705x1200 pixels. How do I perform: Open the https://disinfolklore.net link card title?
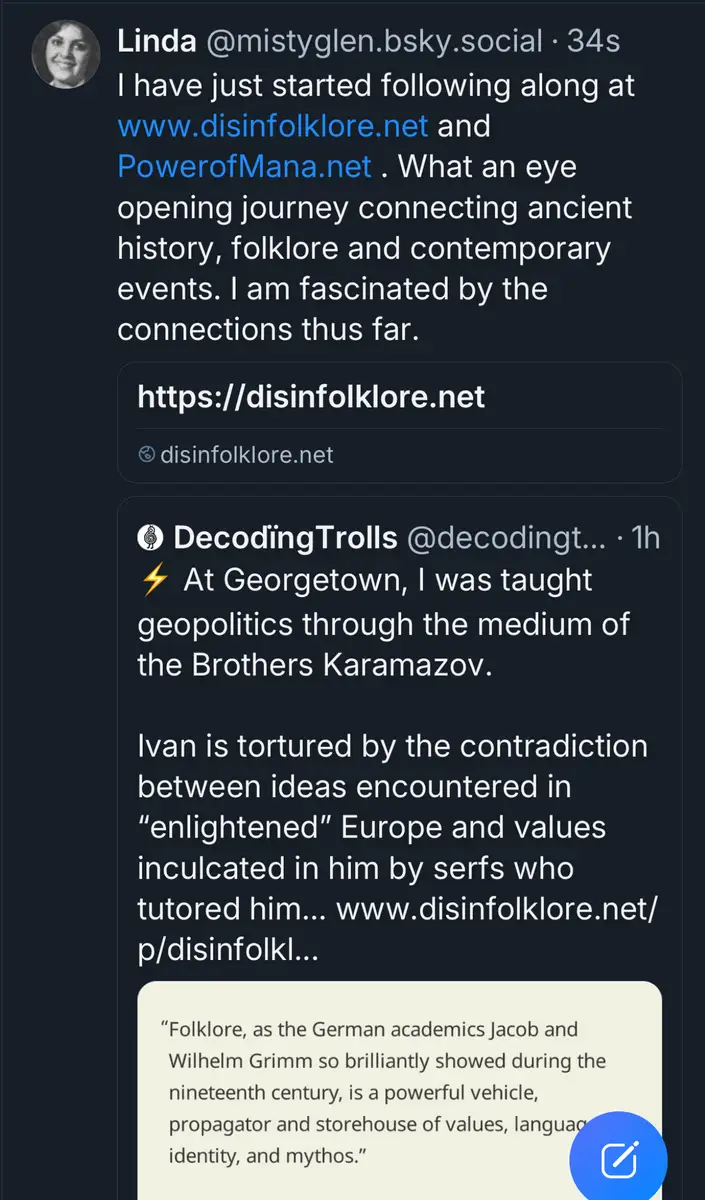(311, 396)
